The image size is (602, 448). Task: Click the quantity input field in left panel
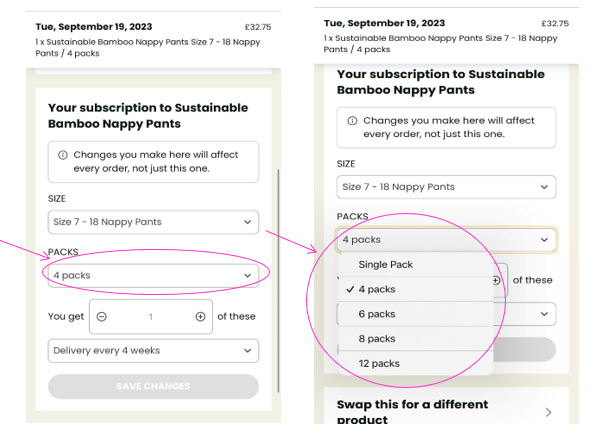click(151, 316)
